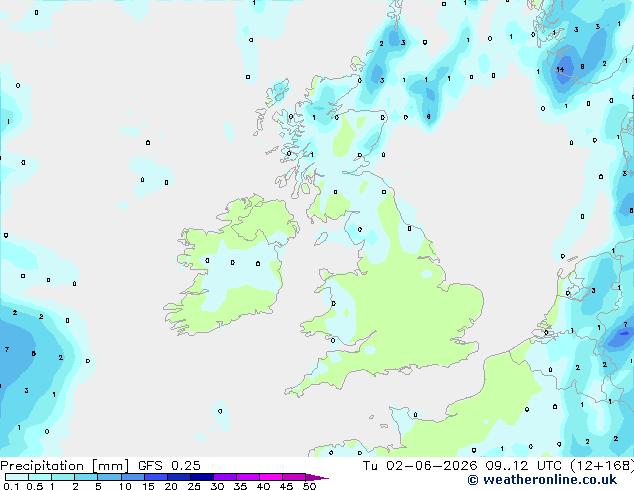The height and width of the screenshot is (490, 634).
Task: Select the 45–50 mm legend color box
Action: [x=294, y=477]
